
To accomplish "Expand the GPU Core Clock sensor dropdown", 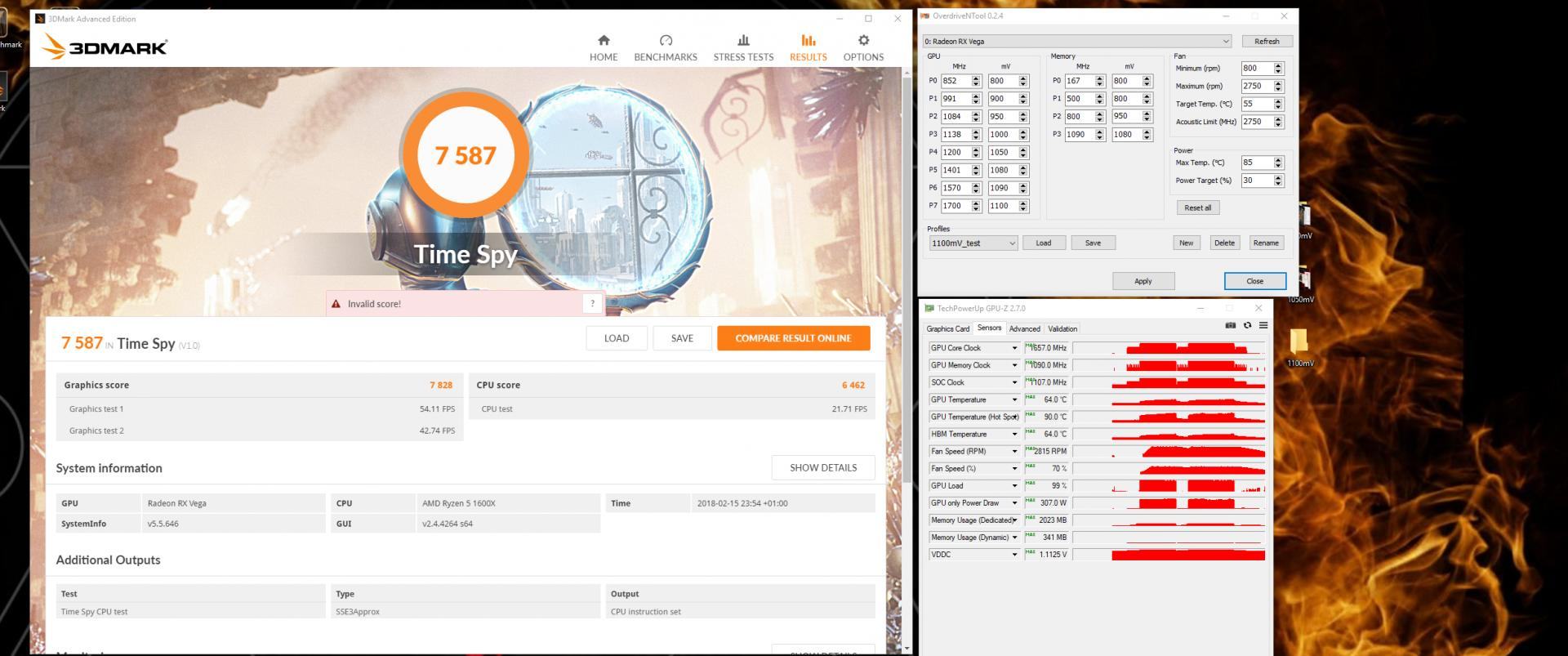I will click(1014, 348).
